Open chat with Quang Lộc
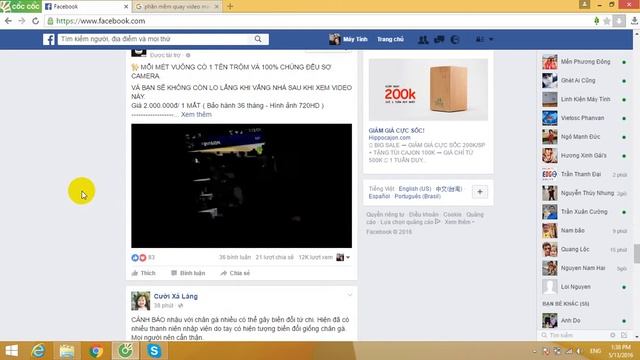Image resolution: width=640 pixels, height=360 pixels. (585, 250)
